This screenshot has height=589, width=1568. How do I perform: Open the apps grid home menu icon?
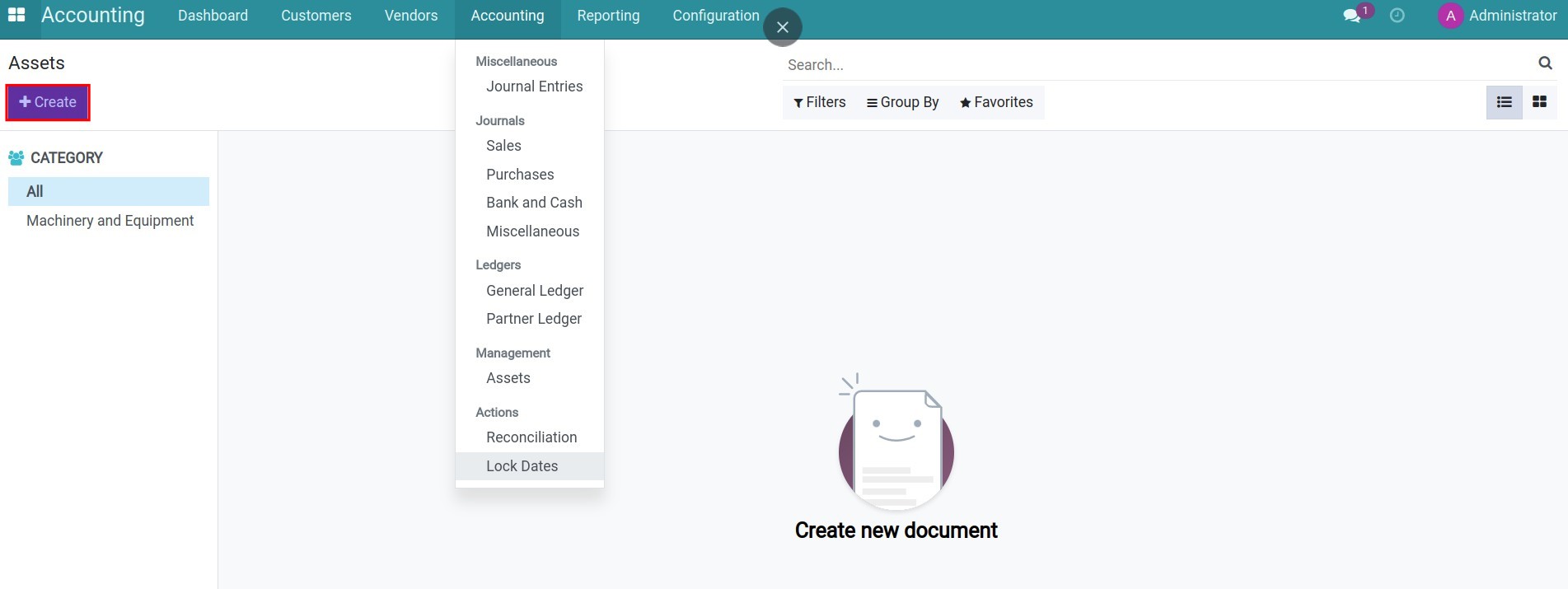(x=16, y=15)
